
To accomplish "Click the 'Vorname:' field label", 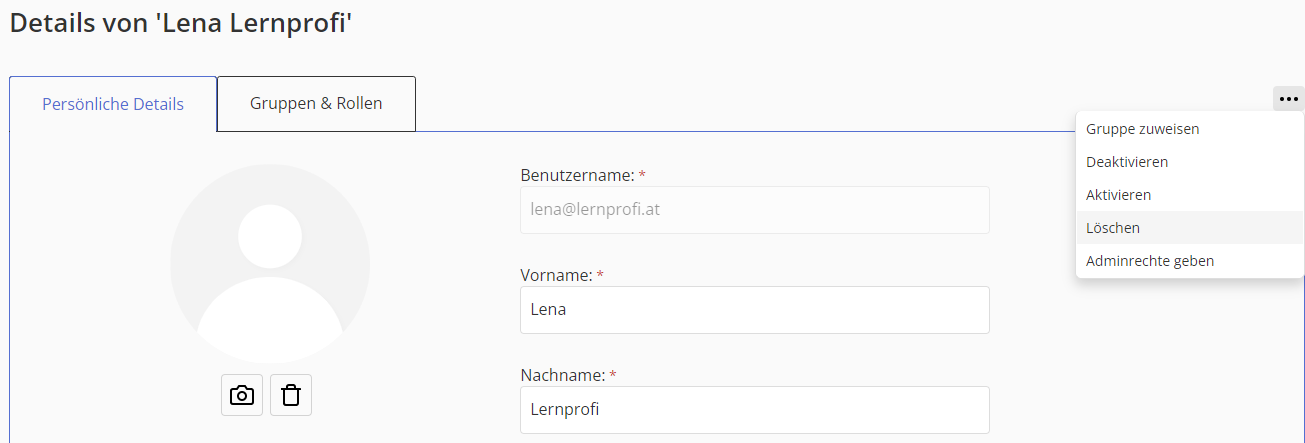I will 556,275.
